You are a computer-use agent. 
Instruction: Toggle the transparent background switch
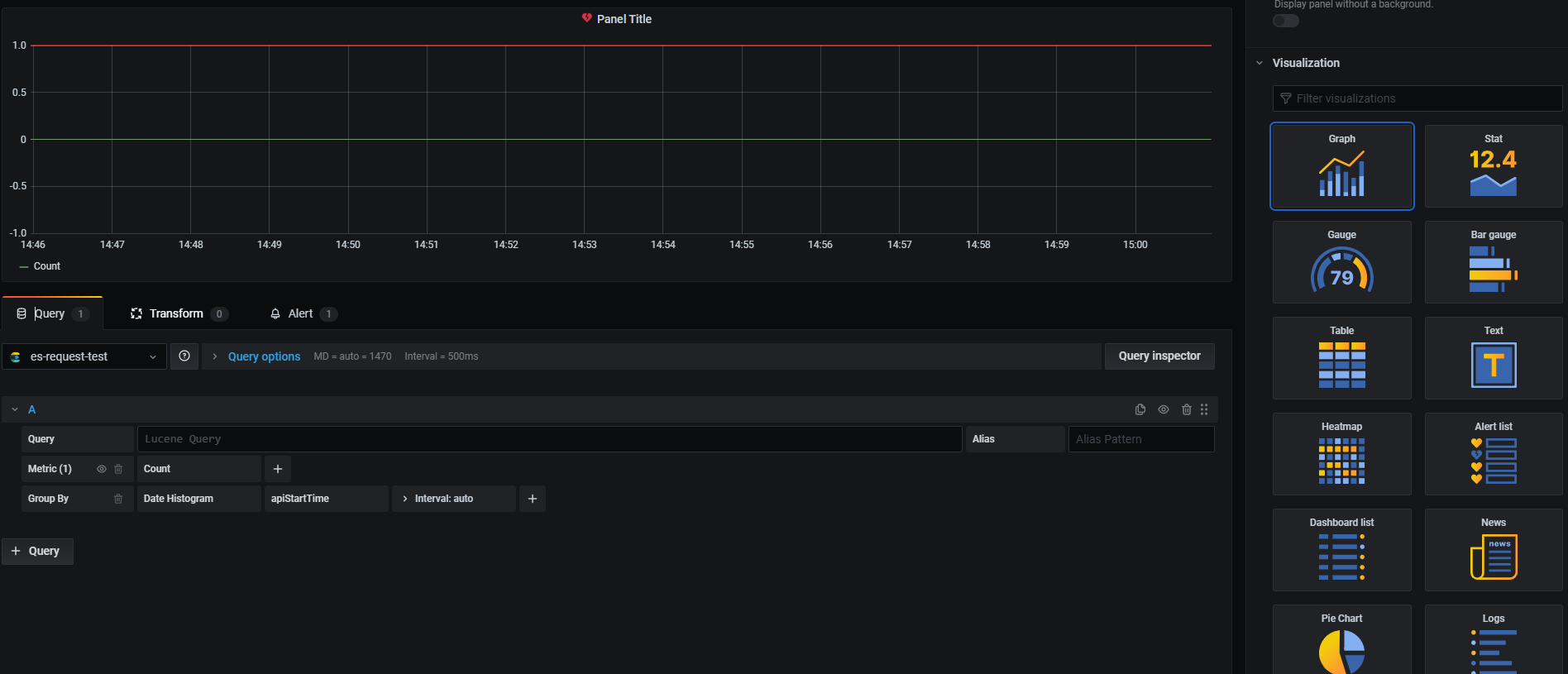pos(1286,21)
